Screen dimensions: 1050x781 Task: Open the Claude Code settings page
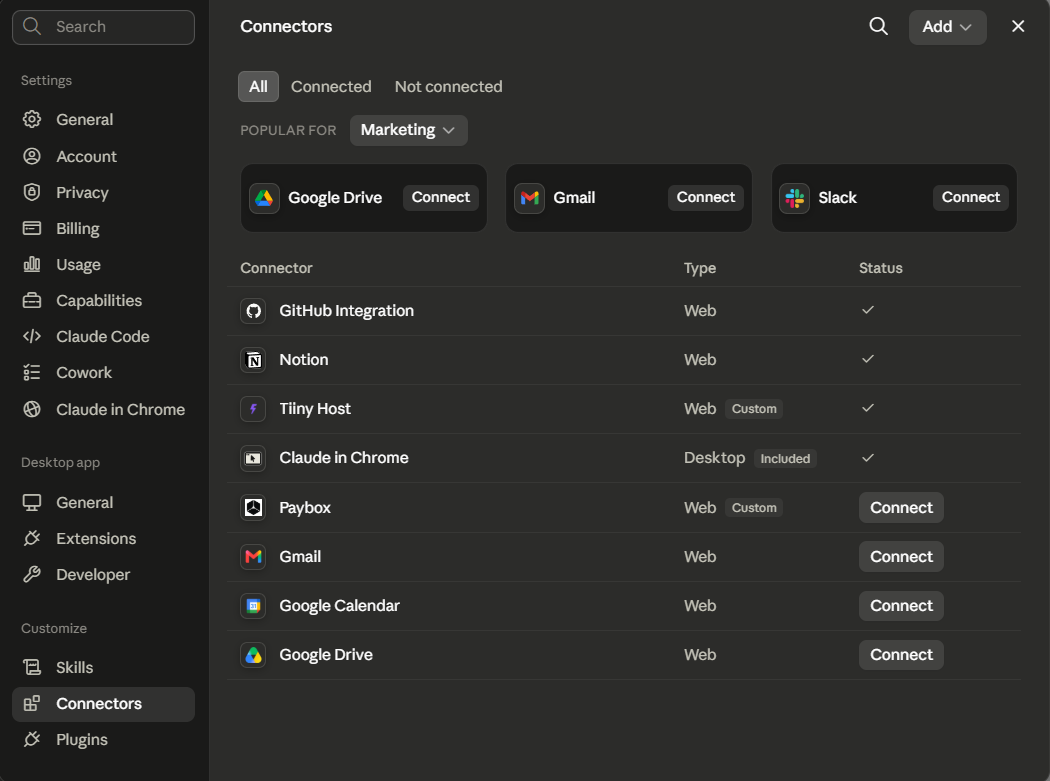[x=103, y=336]
